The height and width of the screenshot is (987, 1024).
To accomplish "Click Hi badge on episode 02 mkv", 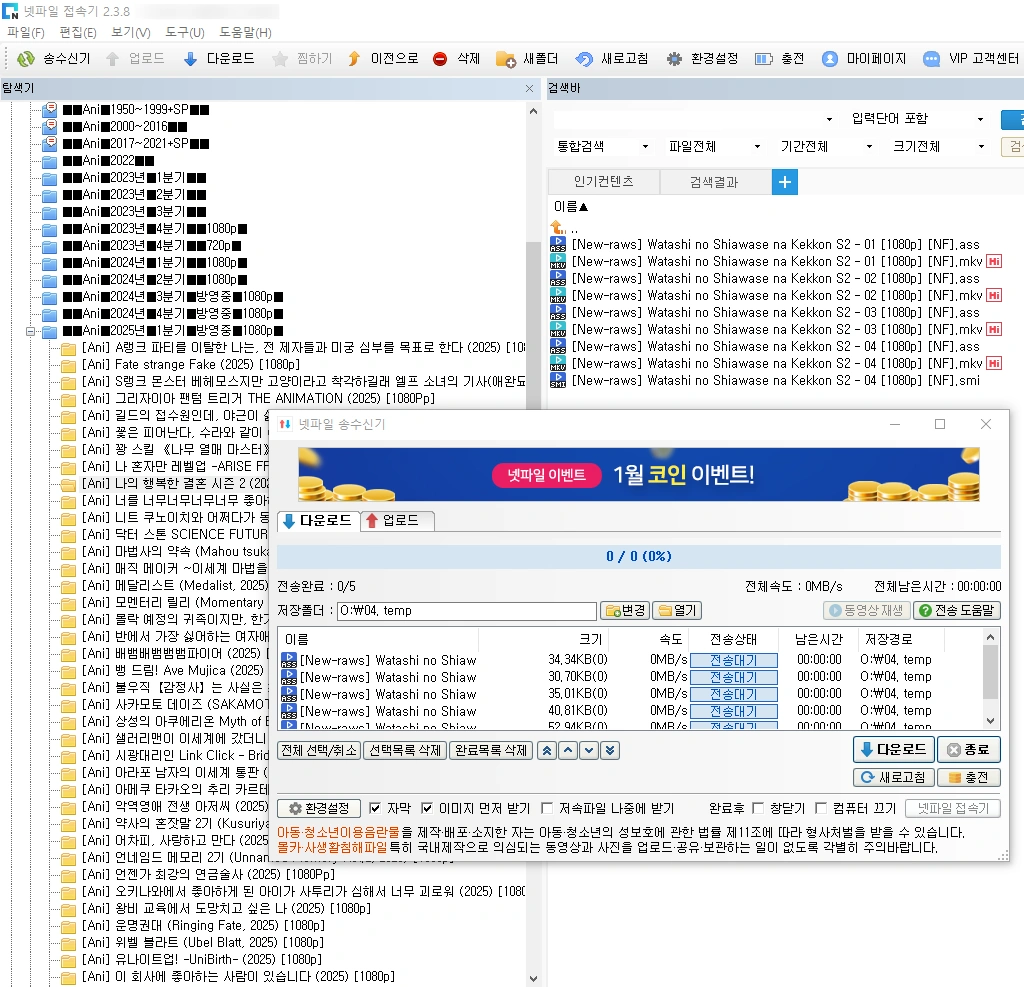I will pos(994,295).
